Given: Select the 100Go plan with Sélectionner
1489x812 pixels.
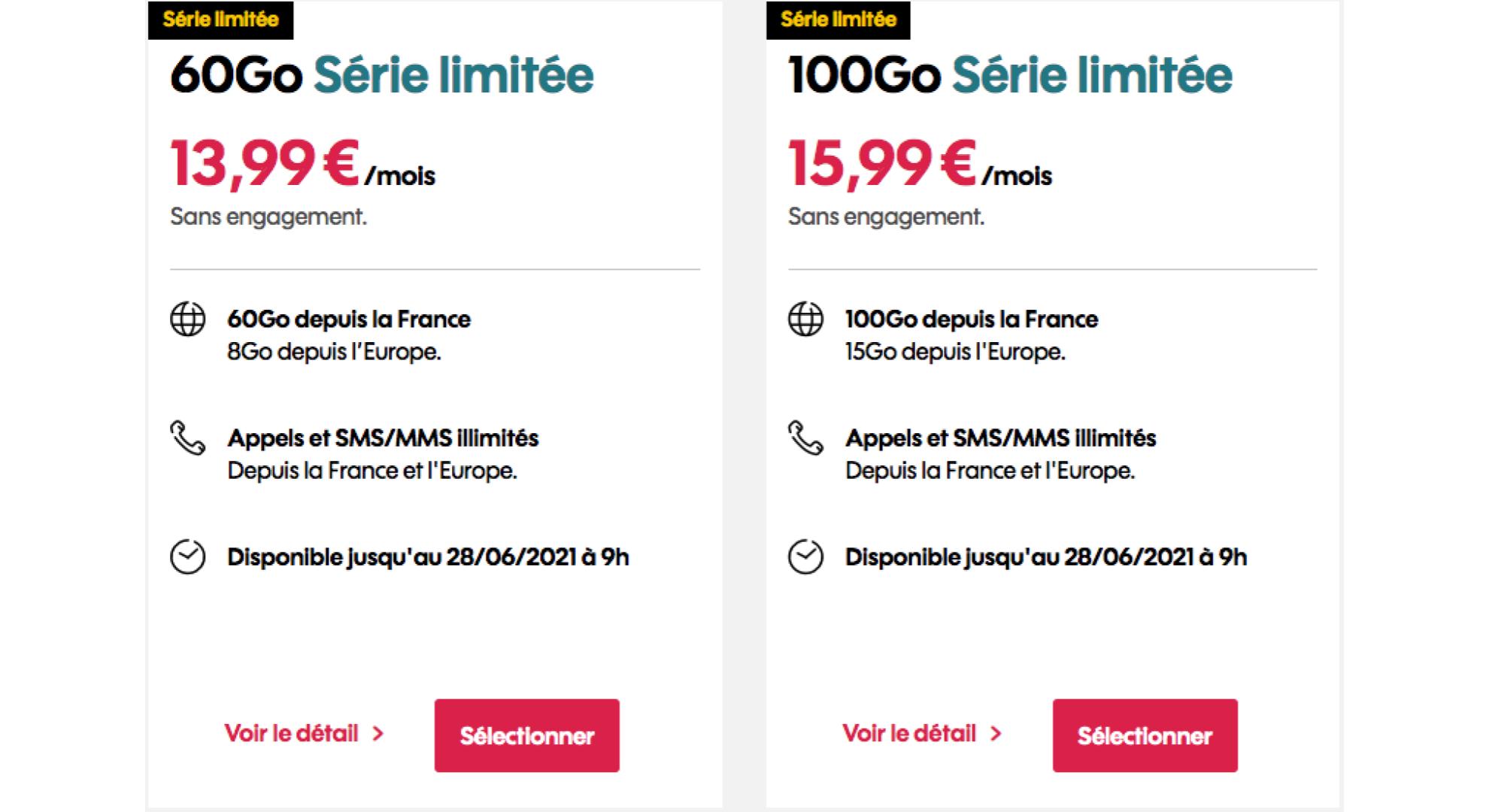Looking at the screenshot, I should click(x=1145, y=735).
